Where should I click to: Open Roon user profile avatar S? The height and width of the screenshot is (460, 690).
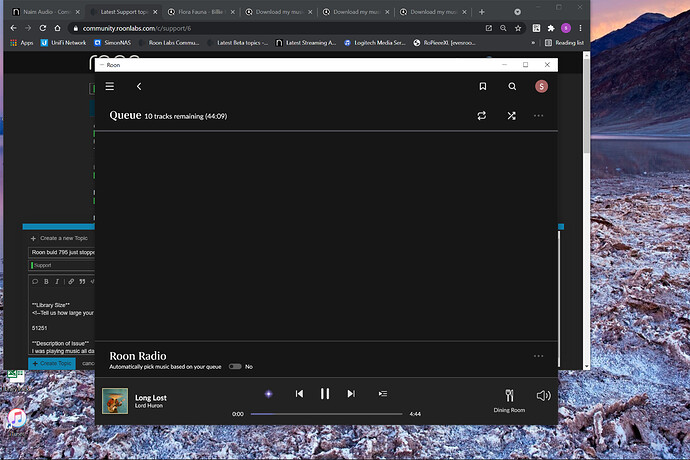(x=541, y=86)
